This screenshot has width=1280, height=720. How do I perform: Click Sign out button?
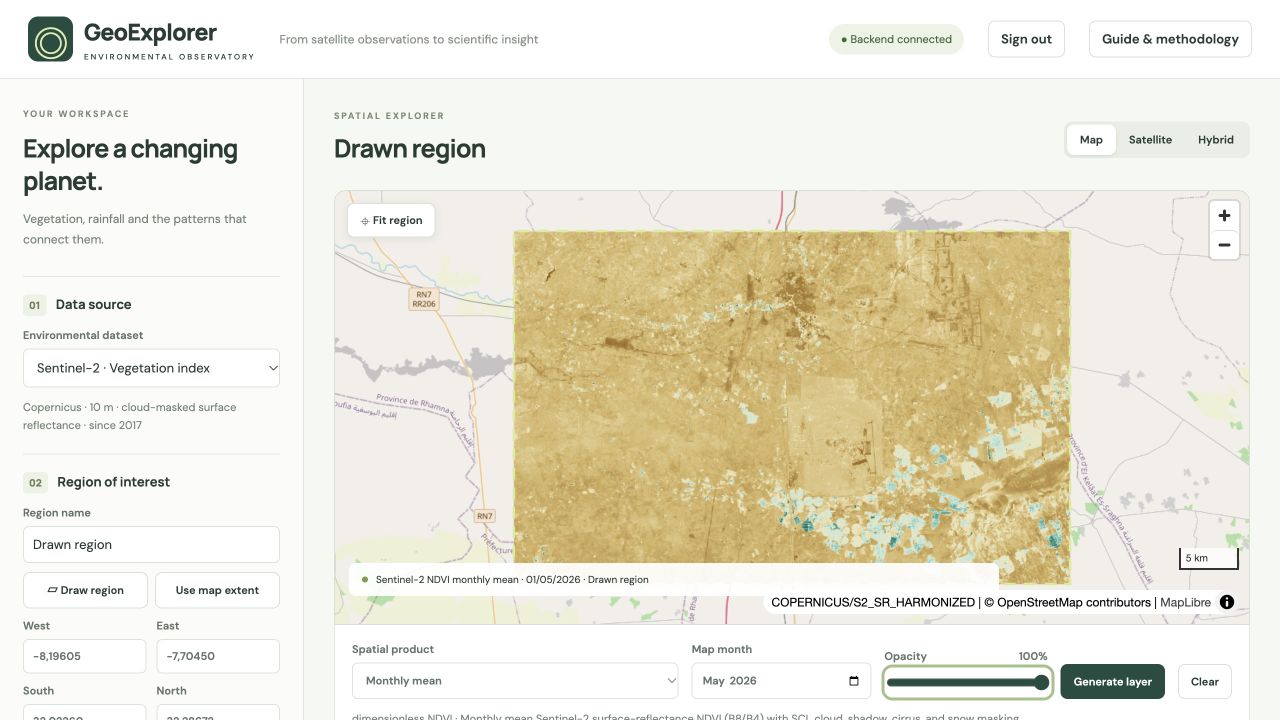tap(1026, 39)
